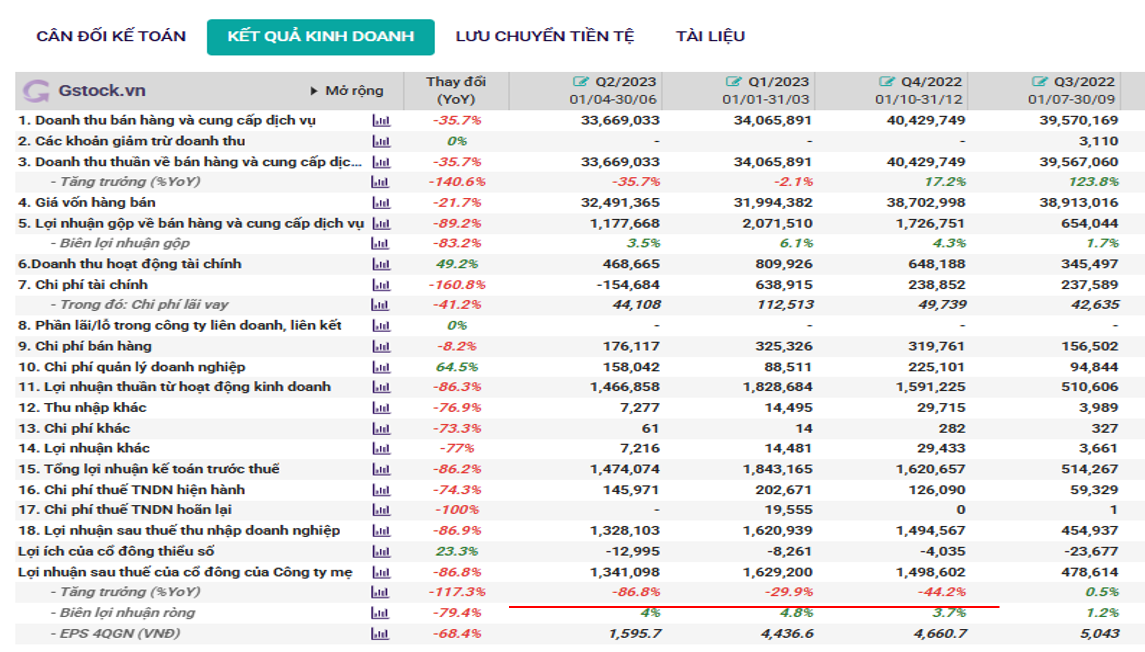
Task: Open chart icon for Doanh thu hoạt động tài chính
Action: coord(380,264)
